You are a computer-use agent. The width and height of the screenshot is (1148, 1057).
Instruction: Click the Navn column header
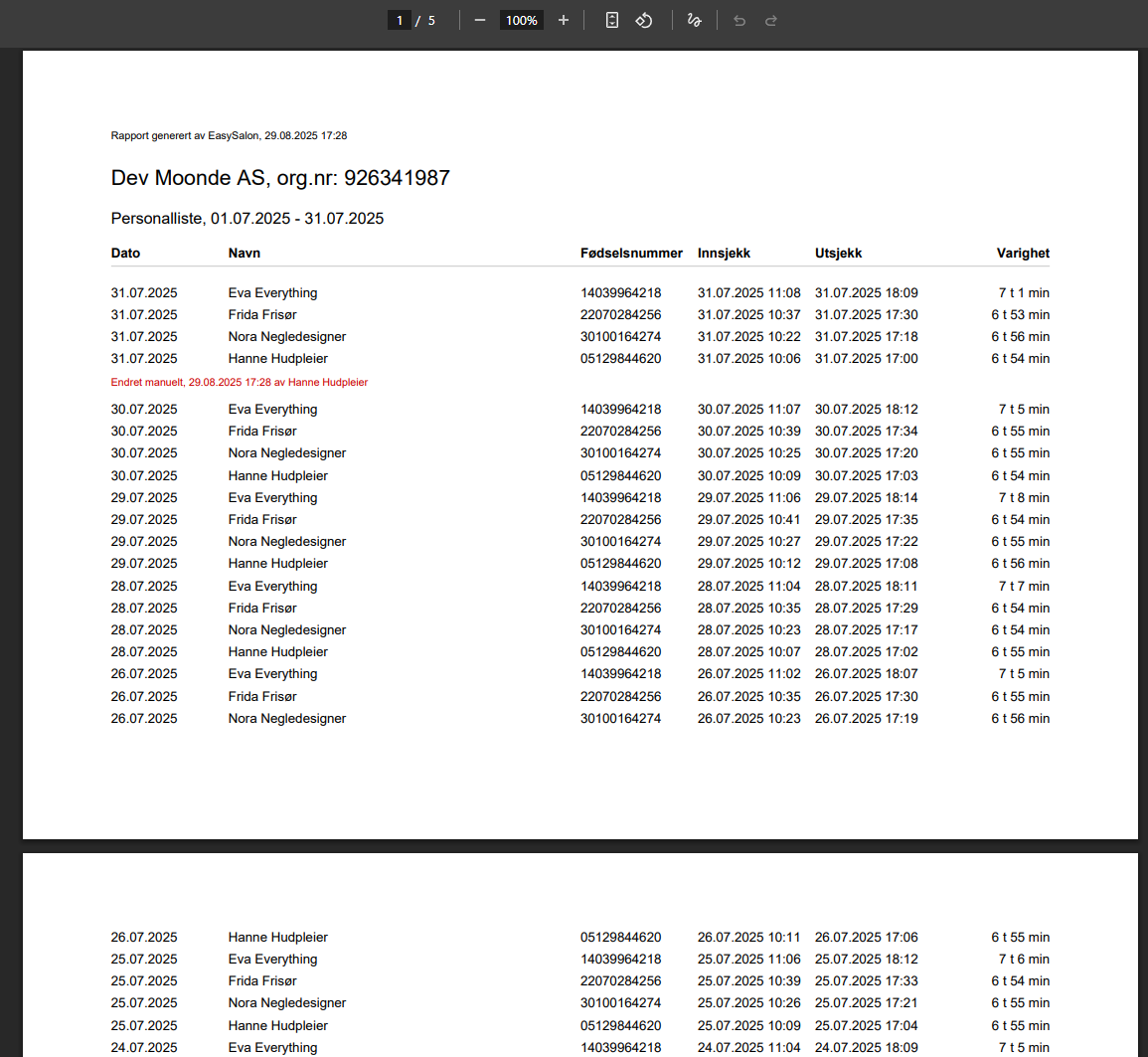pos(244,253)
